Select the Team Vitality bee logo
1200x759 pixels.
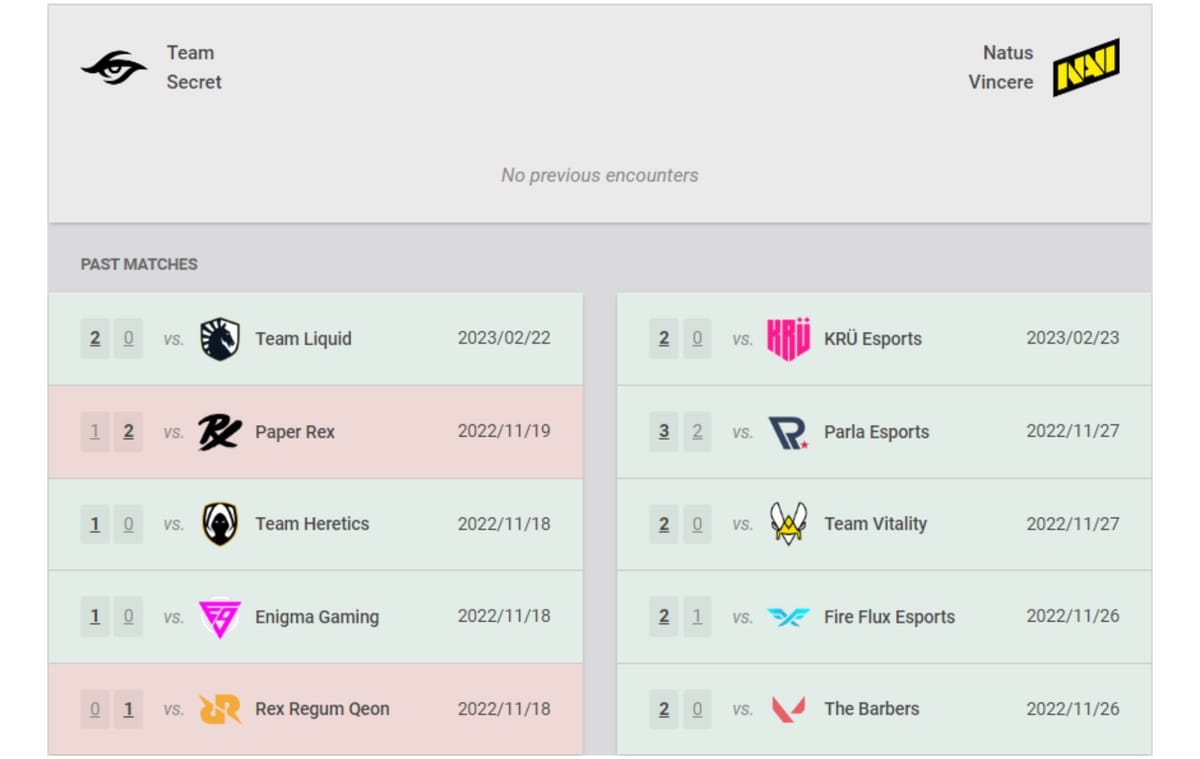[790, 523]
